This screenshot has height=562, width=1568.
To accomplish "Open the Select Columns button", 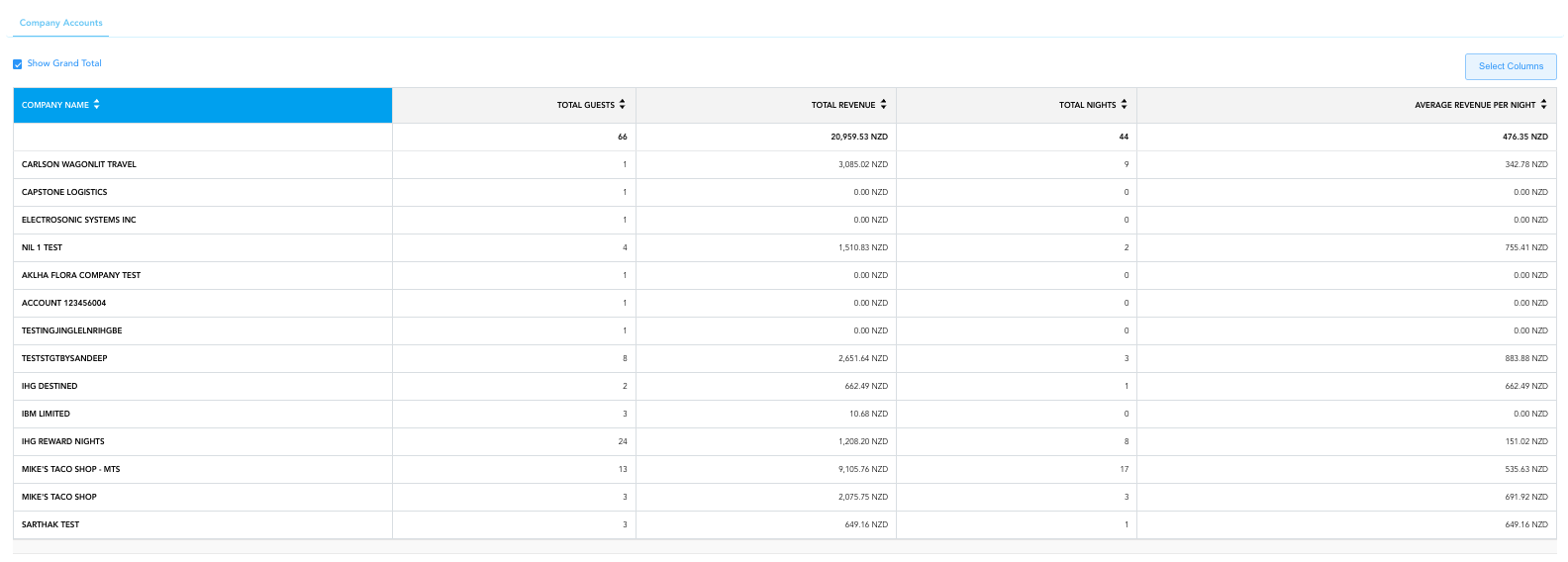I will 1511,66.
